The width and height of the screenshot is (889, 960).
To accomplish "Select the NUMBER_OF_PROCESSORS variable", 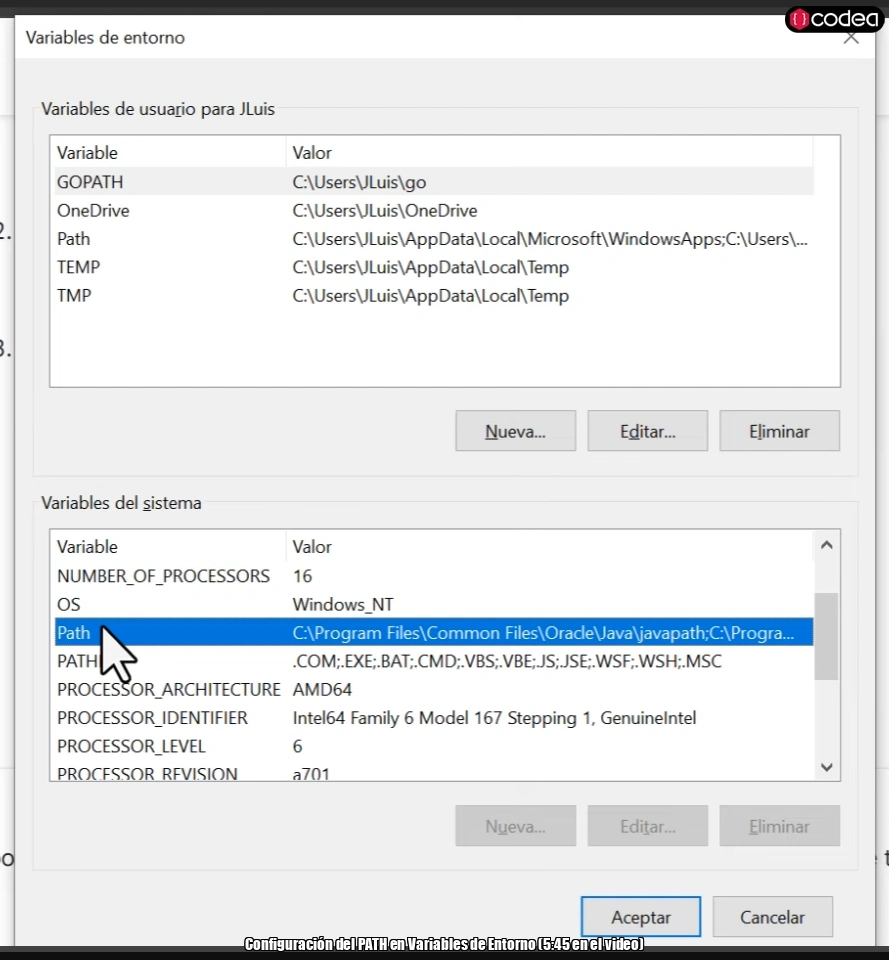I will [x=150, y=576].
